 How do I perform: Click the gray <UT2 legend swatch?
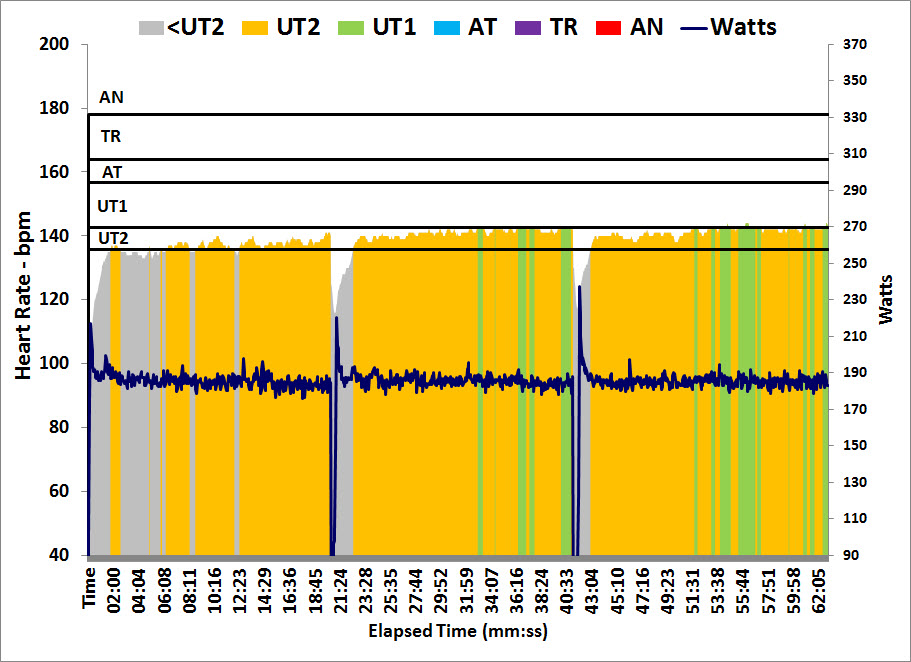coord(153,27)
